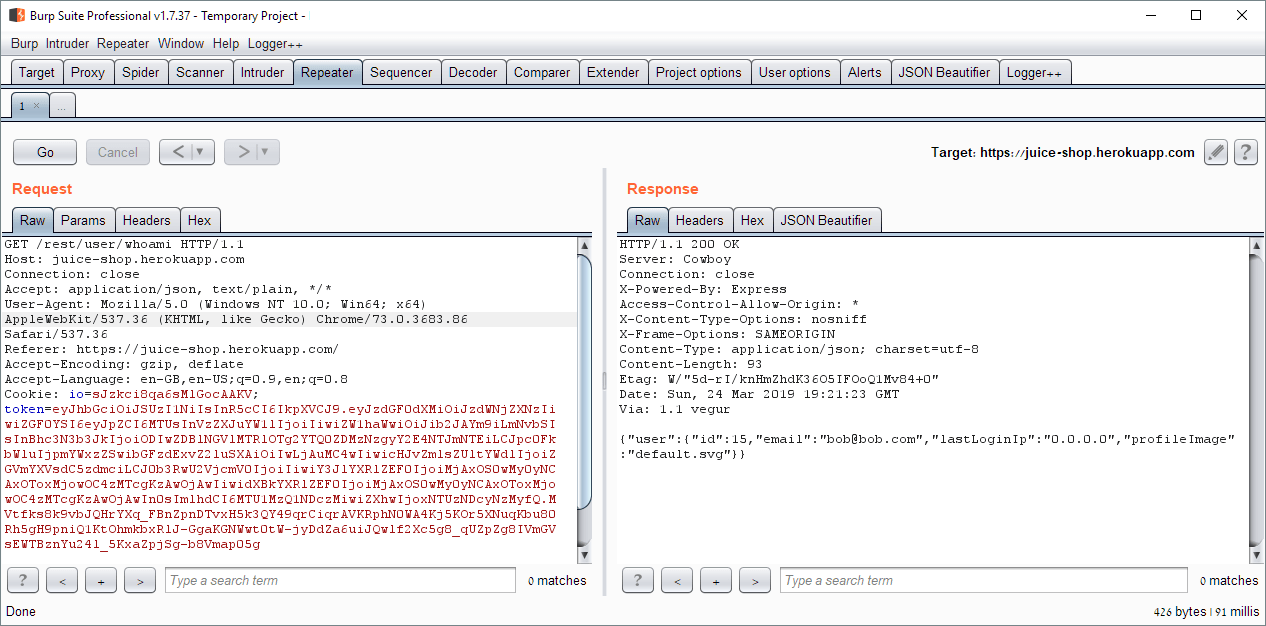Open Repeater help question mark icon
Screen dimensions: 1266x626
tap(1245, 152)
